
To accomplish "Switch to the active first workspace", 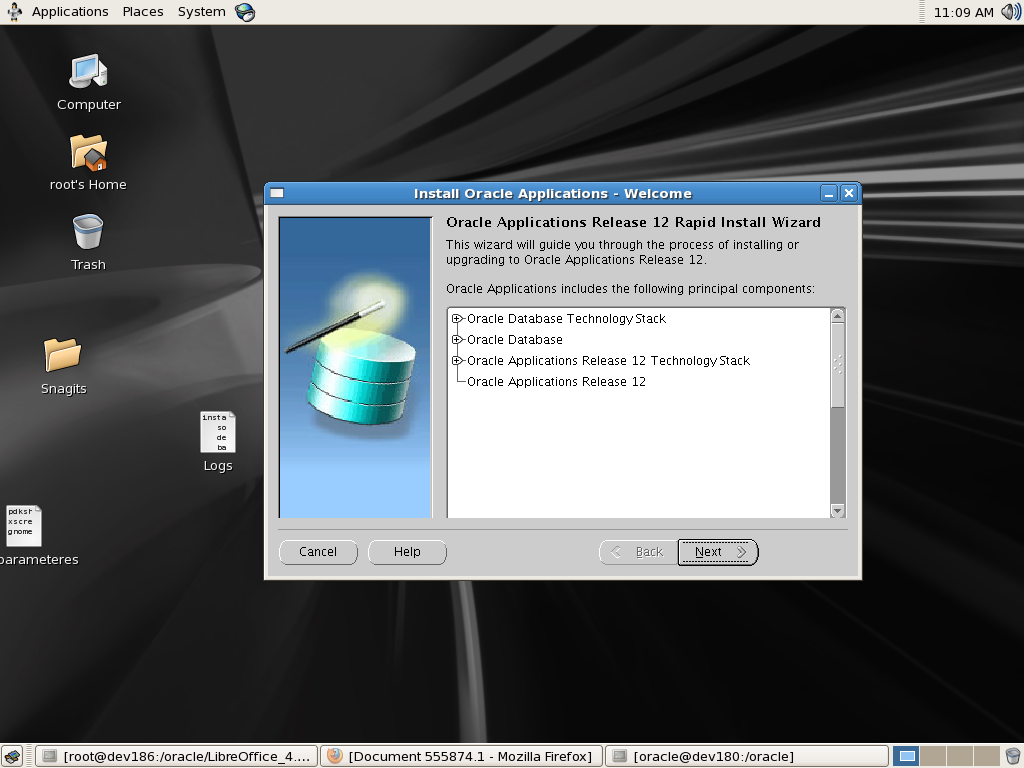I will click(x=906, y=756).
